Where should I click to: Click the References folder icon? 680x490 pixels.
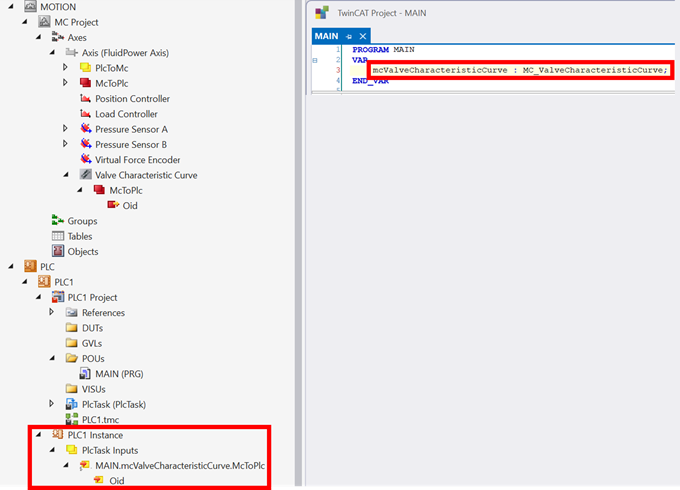pos(72,312)
